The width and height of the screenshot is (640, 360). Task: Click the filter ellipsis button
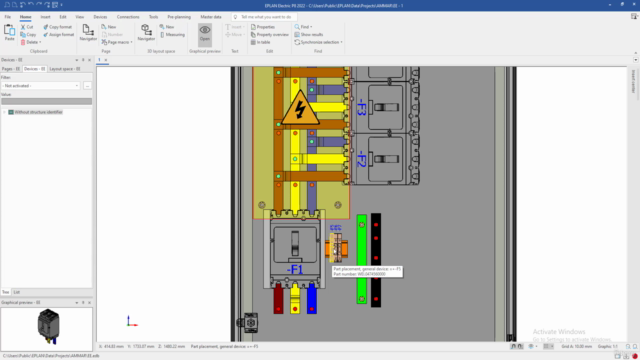point(87,86)
